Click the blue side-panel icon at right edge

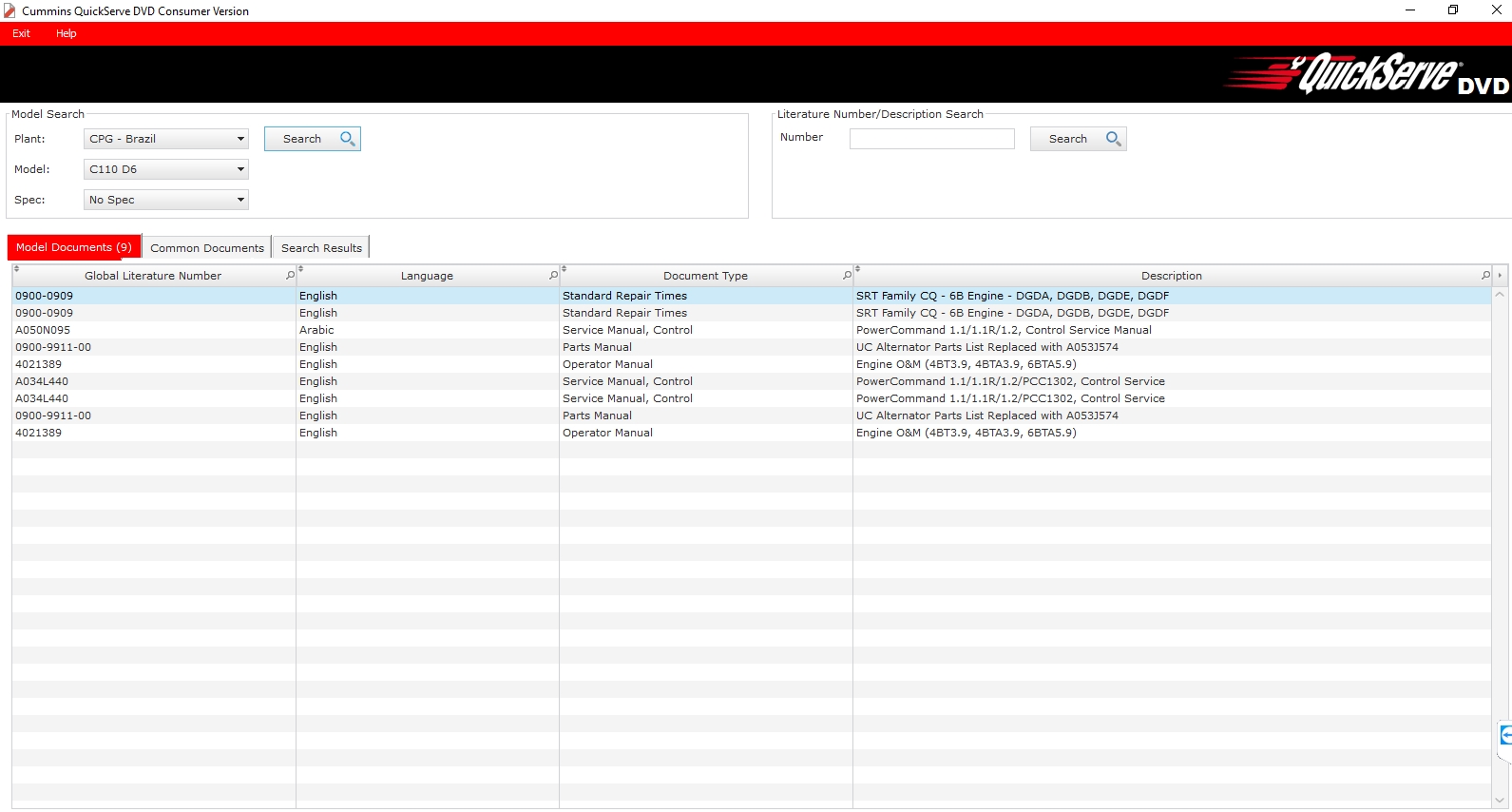click(1505, 735)
